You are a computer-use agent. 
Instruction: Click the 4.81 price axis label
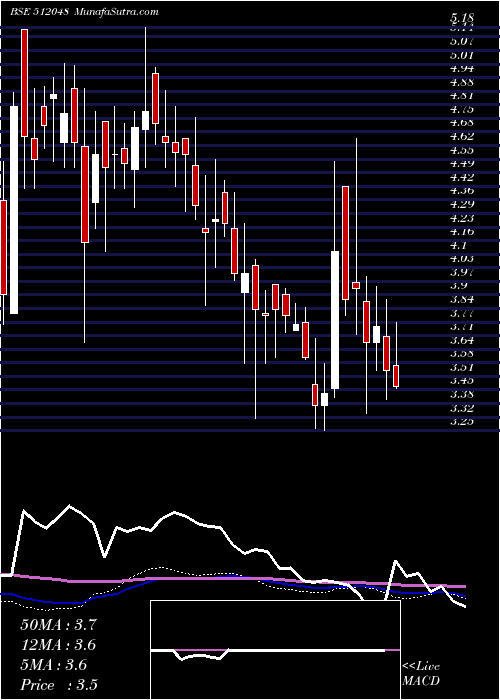(462, 96)
